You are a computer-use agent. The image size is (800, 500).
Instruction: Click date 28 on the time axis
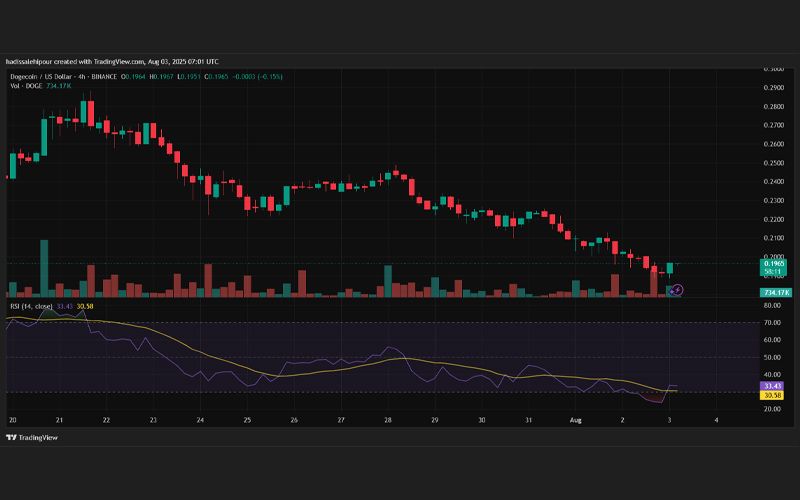pyautogui.click(x=388, y=420)
